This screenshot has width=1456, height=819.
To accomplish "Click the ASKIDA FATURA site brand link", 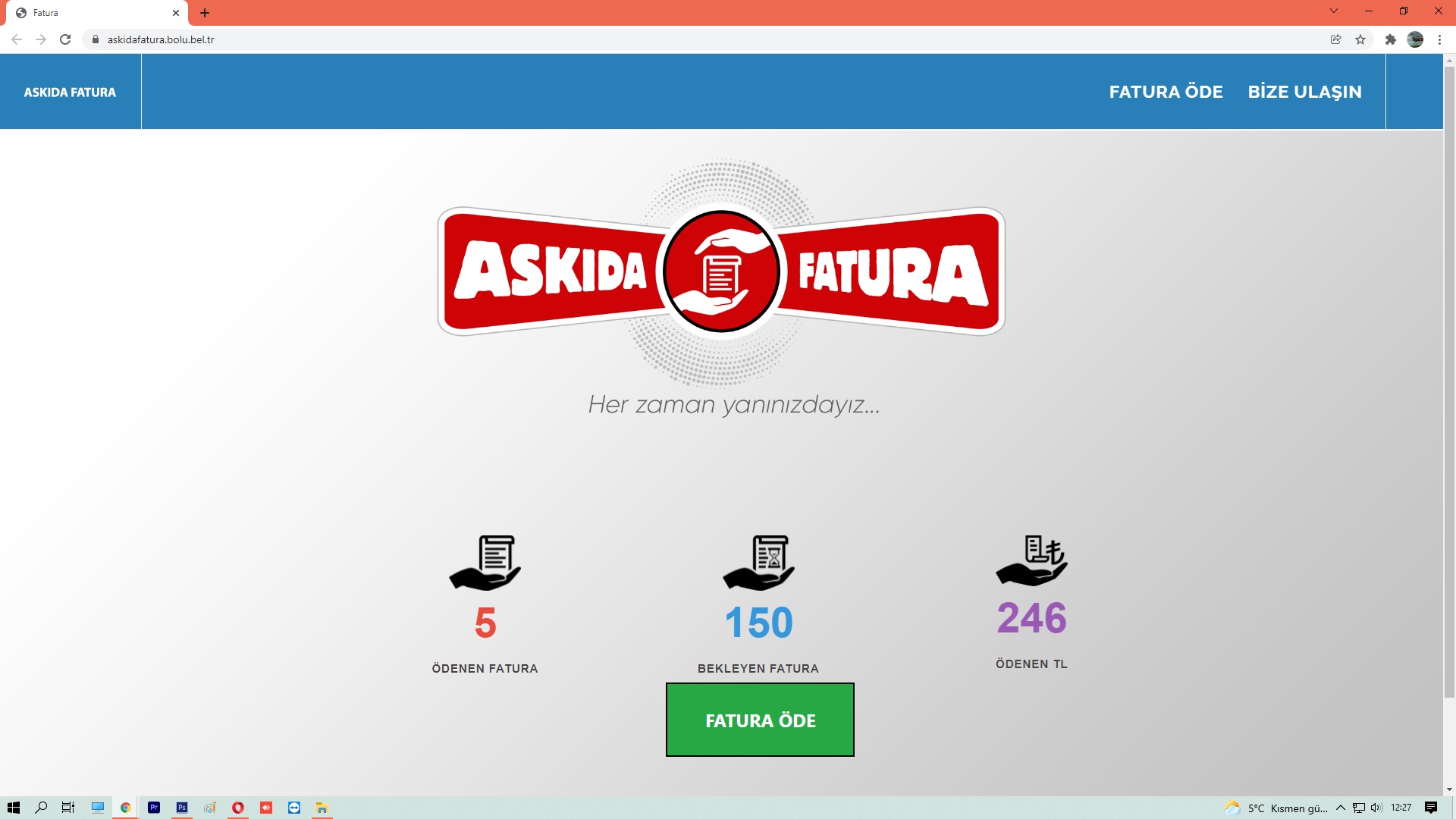I will pyautogui.click(x=70, y=93).
